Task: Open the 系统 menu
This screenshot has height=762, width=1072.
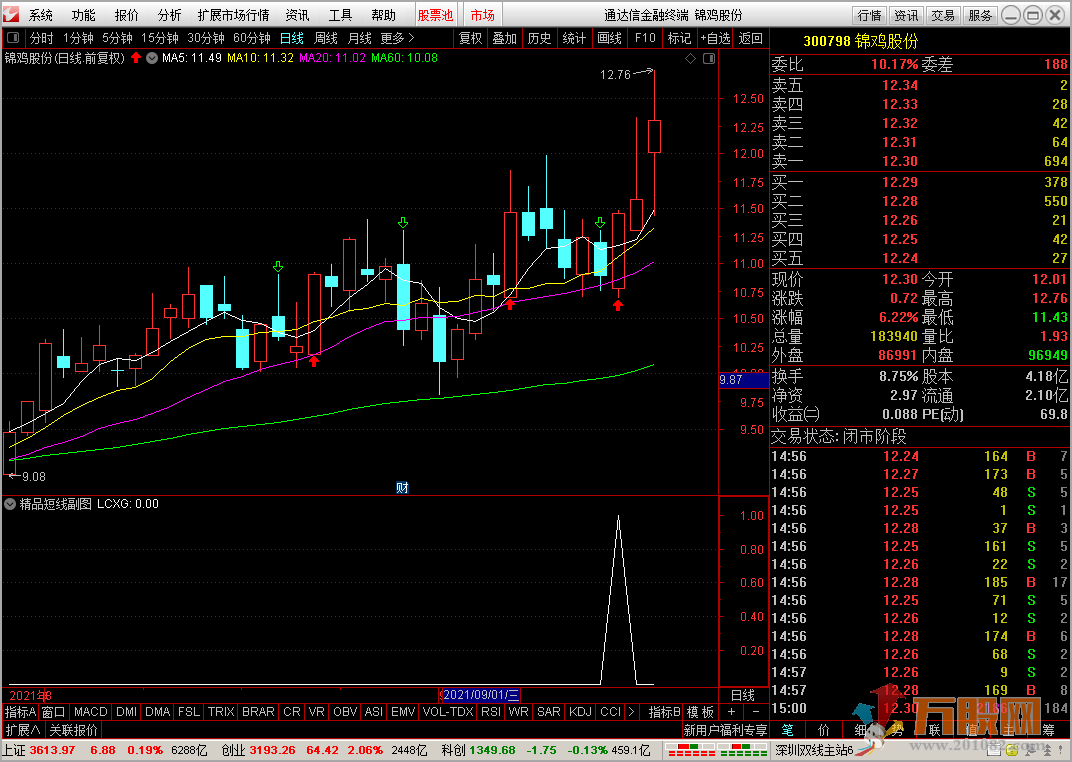Action: pyautogui.click(x=40, y=15)
